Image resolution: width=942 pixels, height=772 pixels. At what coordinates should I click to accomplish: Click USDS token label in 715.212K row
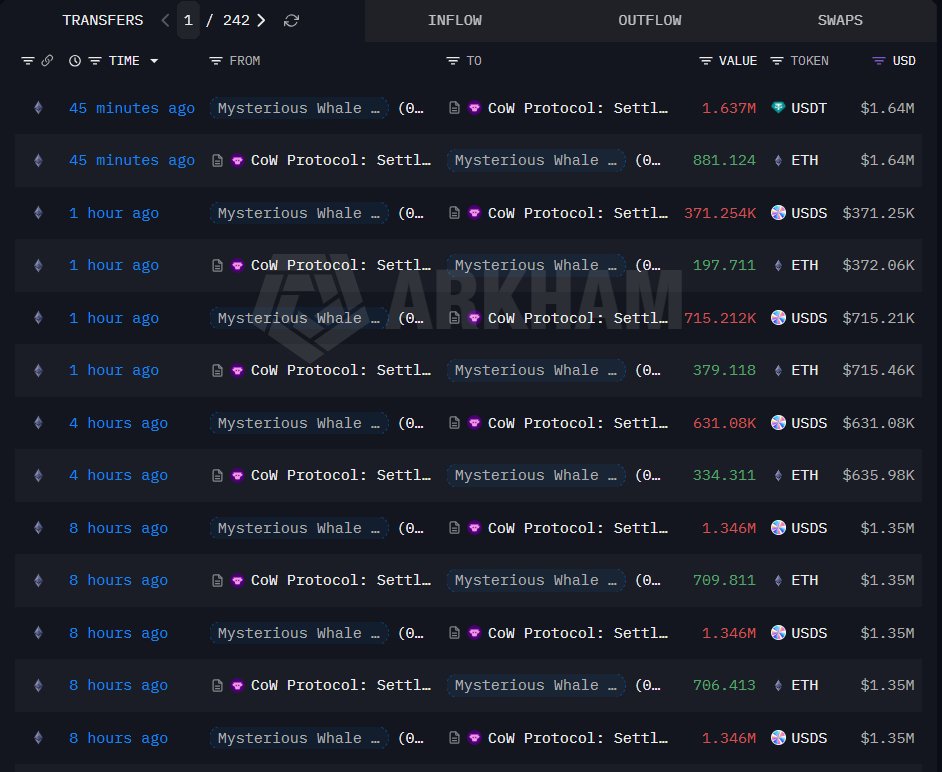click(809, 318)
